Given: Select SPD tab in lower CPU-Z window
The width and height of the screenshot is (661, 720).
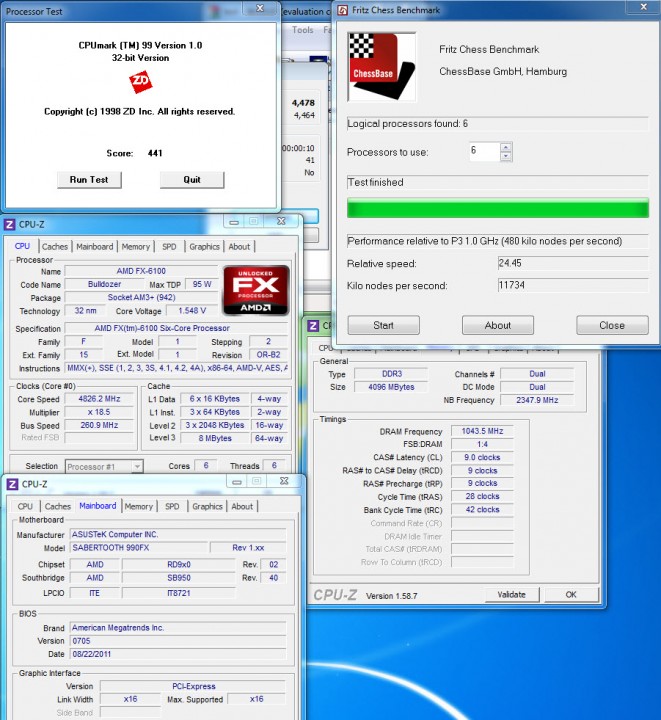Looking at the screenshot, I should click(172, 506).
